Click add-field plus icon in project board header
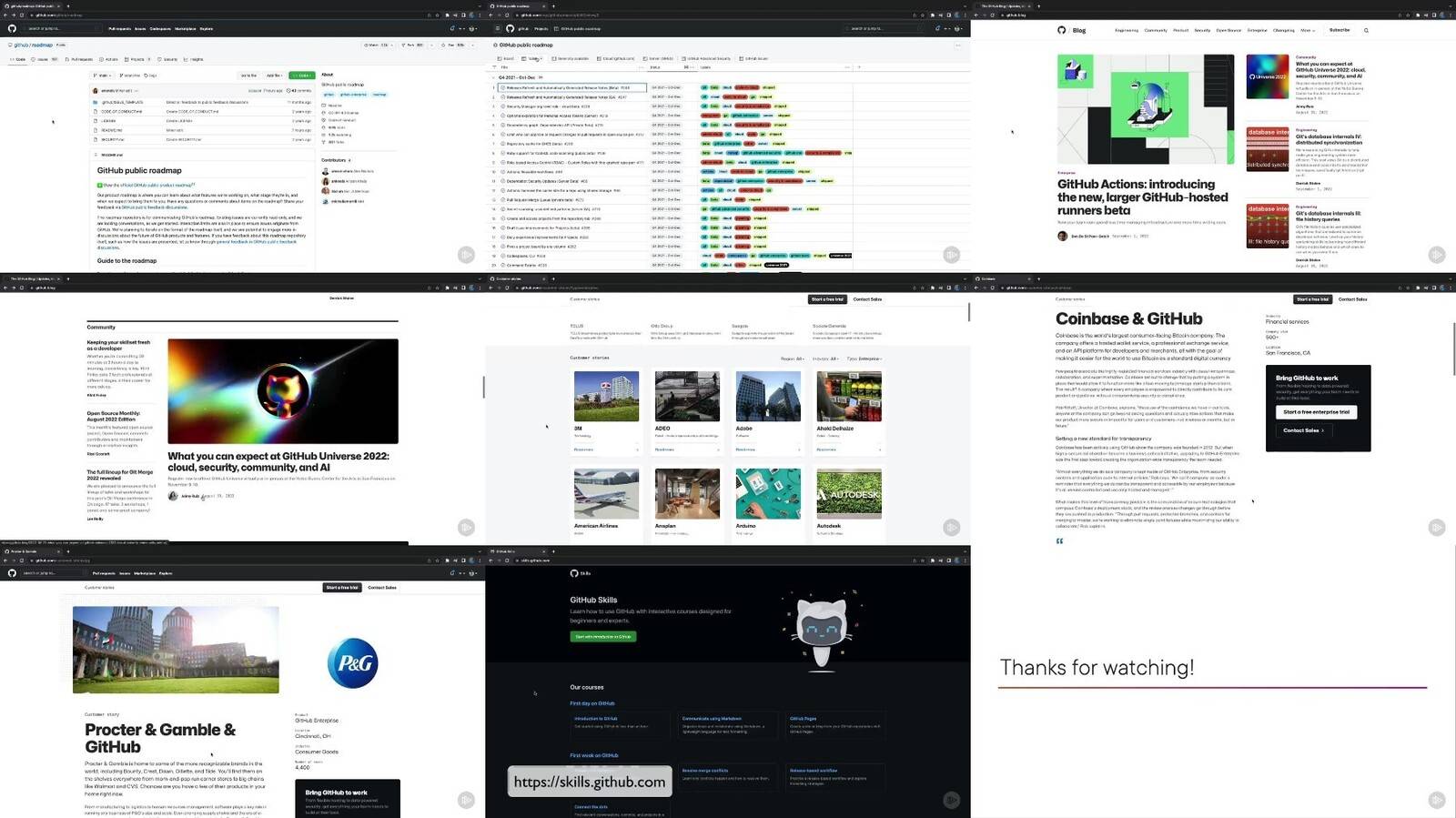Viewport: 1456px width, 818px height. tap(859, 67)
